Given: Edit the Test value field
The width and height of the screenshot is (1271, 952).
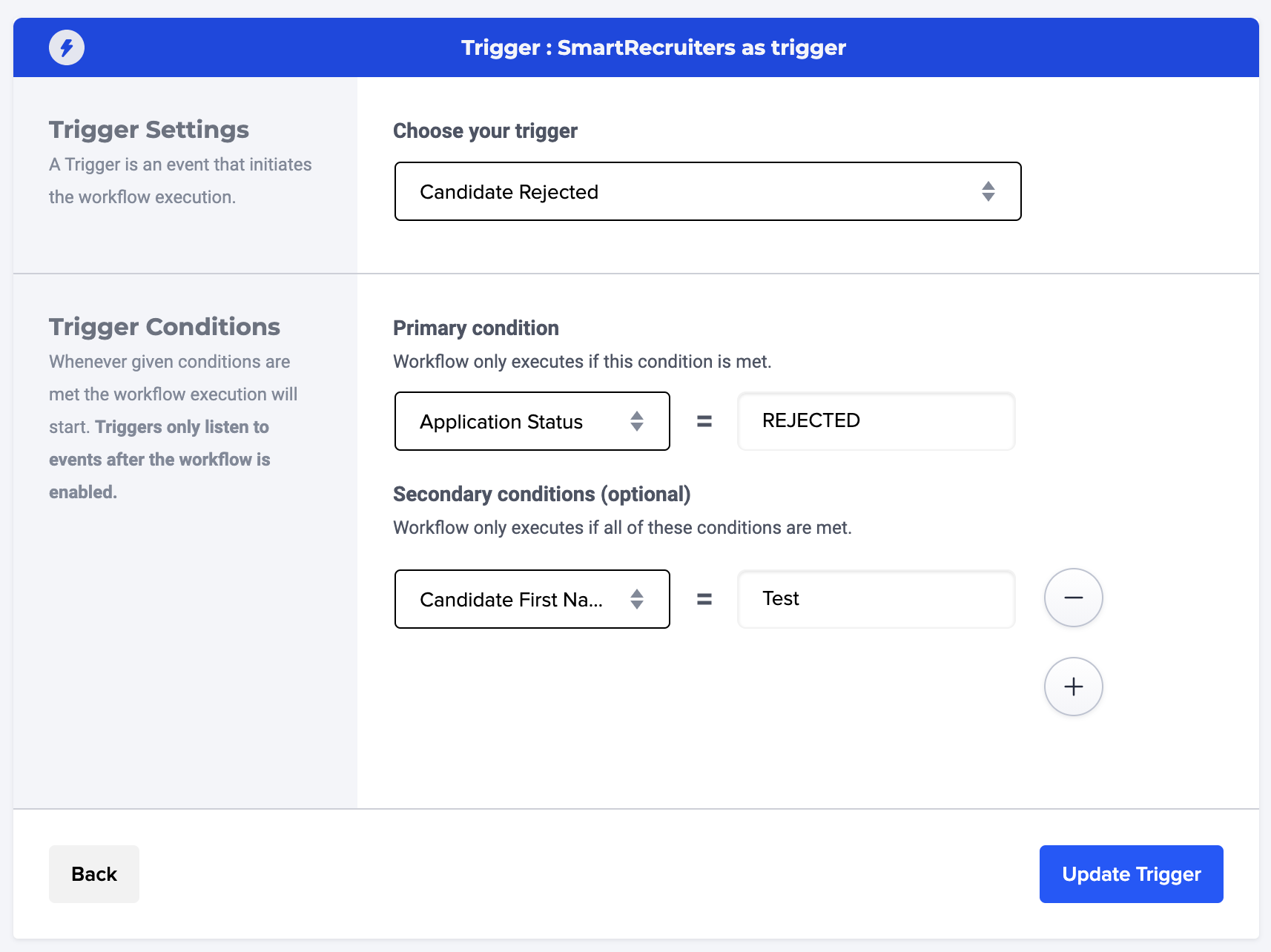Looking at the screenshot, I should point(876,599).
